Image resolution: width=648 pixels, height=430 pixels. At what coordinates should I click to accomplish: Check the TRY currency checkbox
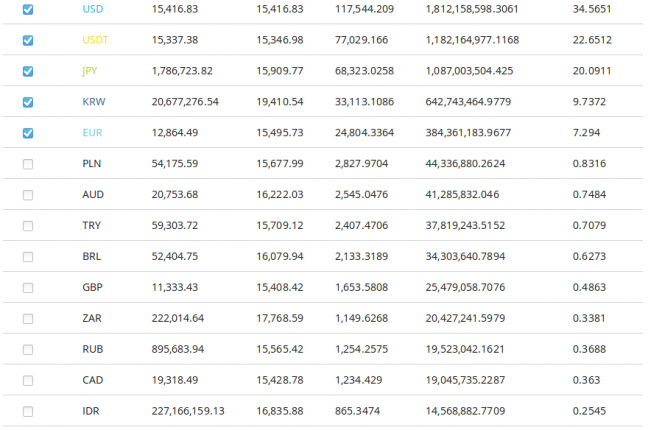pyautogui.click(x=28, y=226)
